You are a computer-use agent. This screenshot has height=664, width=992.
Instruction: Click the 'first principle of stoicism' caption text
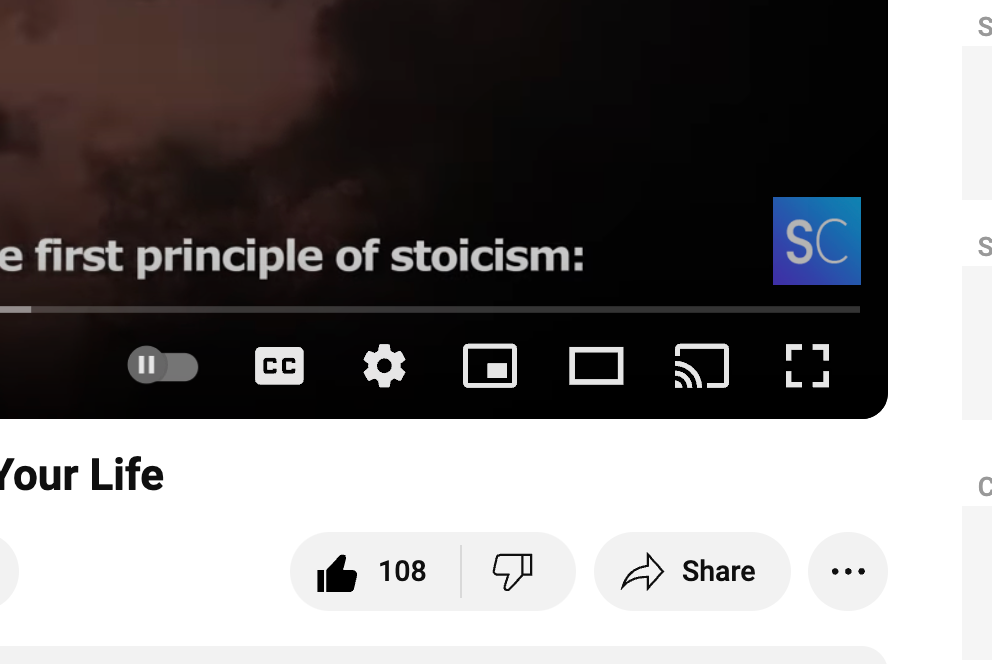point(291,257)
